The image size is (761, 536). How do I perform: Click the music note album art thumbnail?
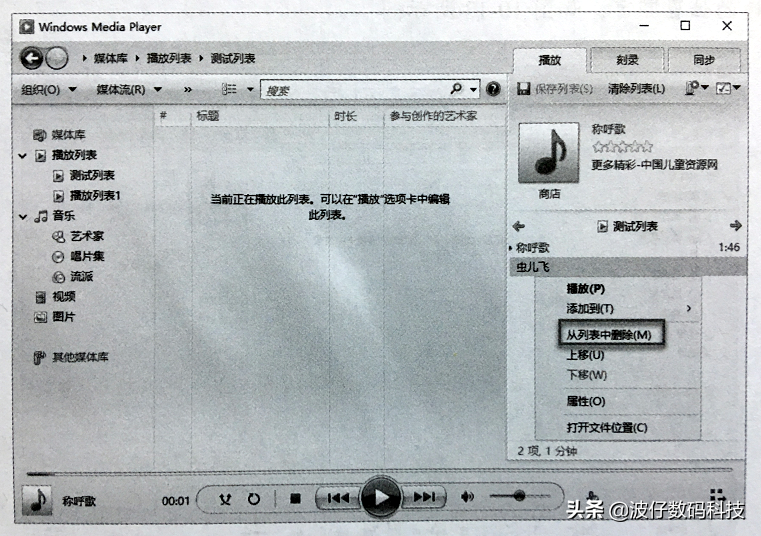(x=548, y=152)
